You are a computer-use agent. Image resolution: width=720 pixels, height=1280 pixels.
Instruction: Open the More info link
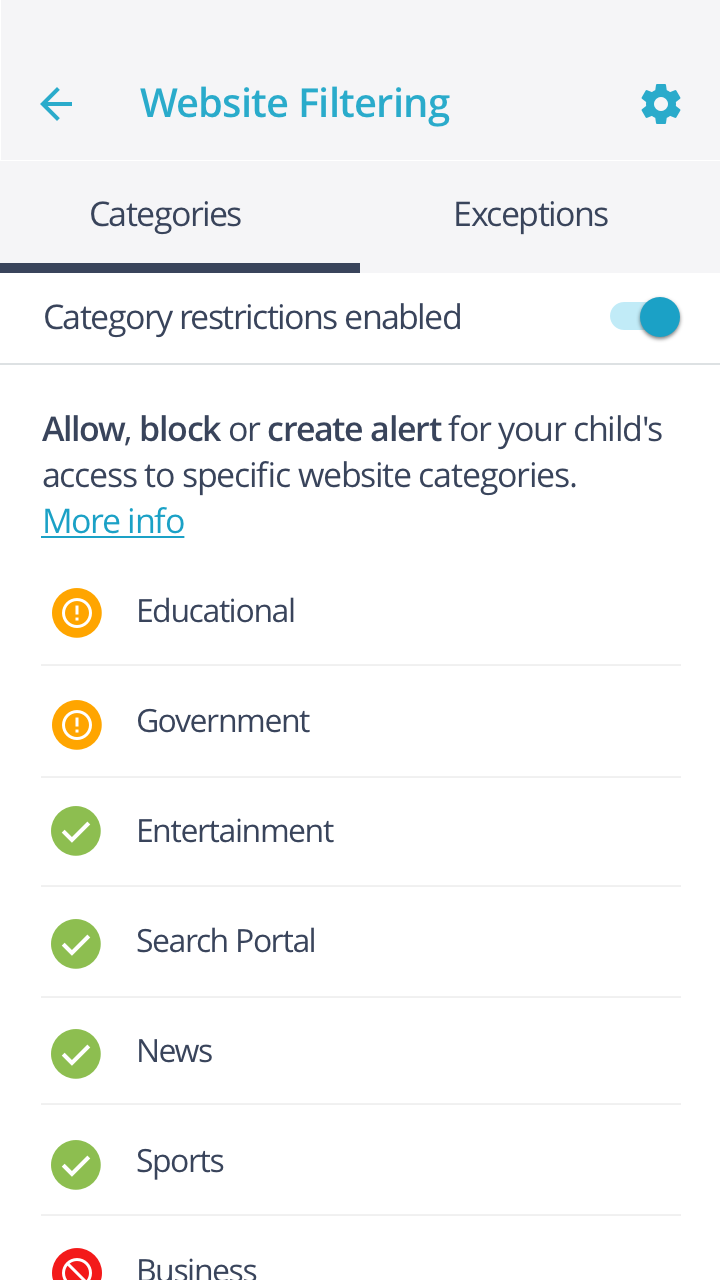click(x=113, y=521)
